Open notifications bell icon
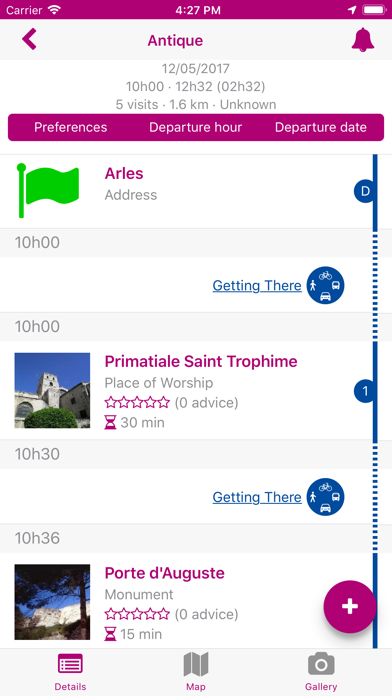This screenshot has width=392, height=696. 363,40
